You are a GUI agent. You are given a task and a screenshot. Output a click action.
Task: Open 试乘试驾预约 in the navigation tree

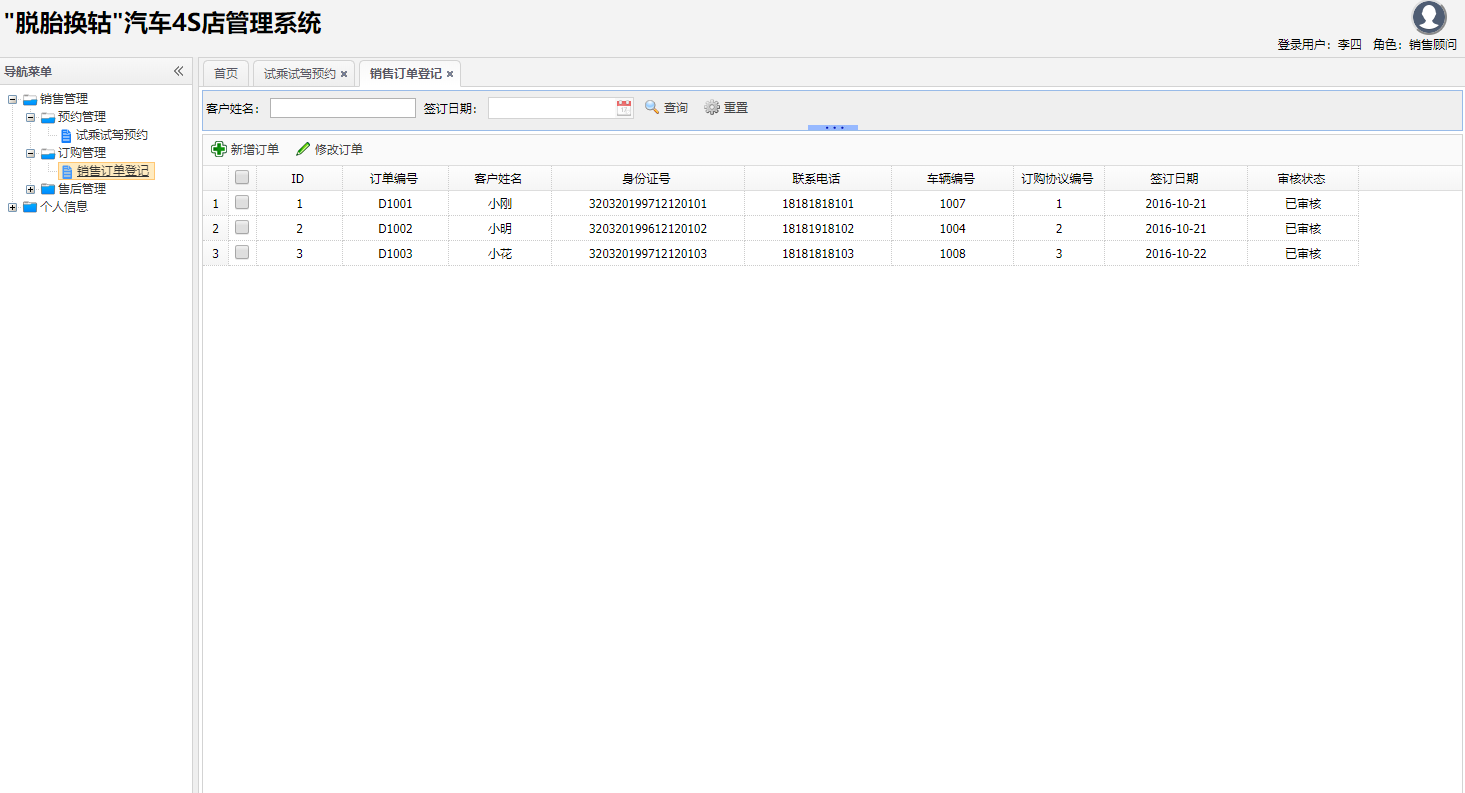pos(111,135)
